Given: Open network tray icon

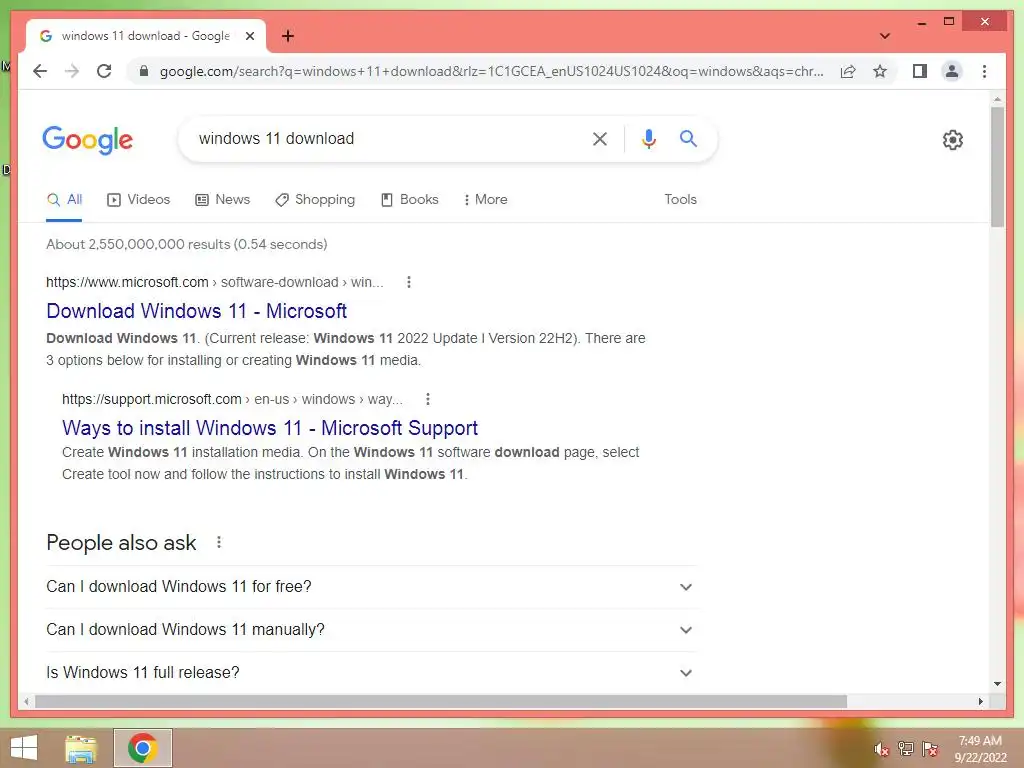Looking at the screenshot, I should (906, 749).
